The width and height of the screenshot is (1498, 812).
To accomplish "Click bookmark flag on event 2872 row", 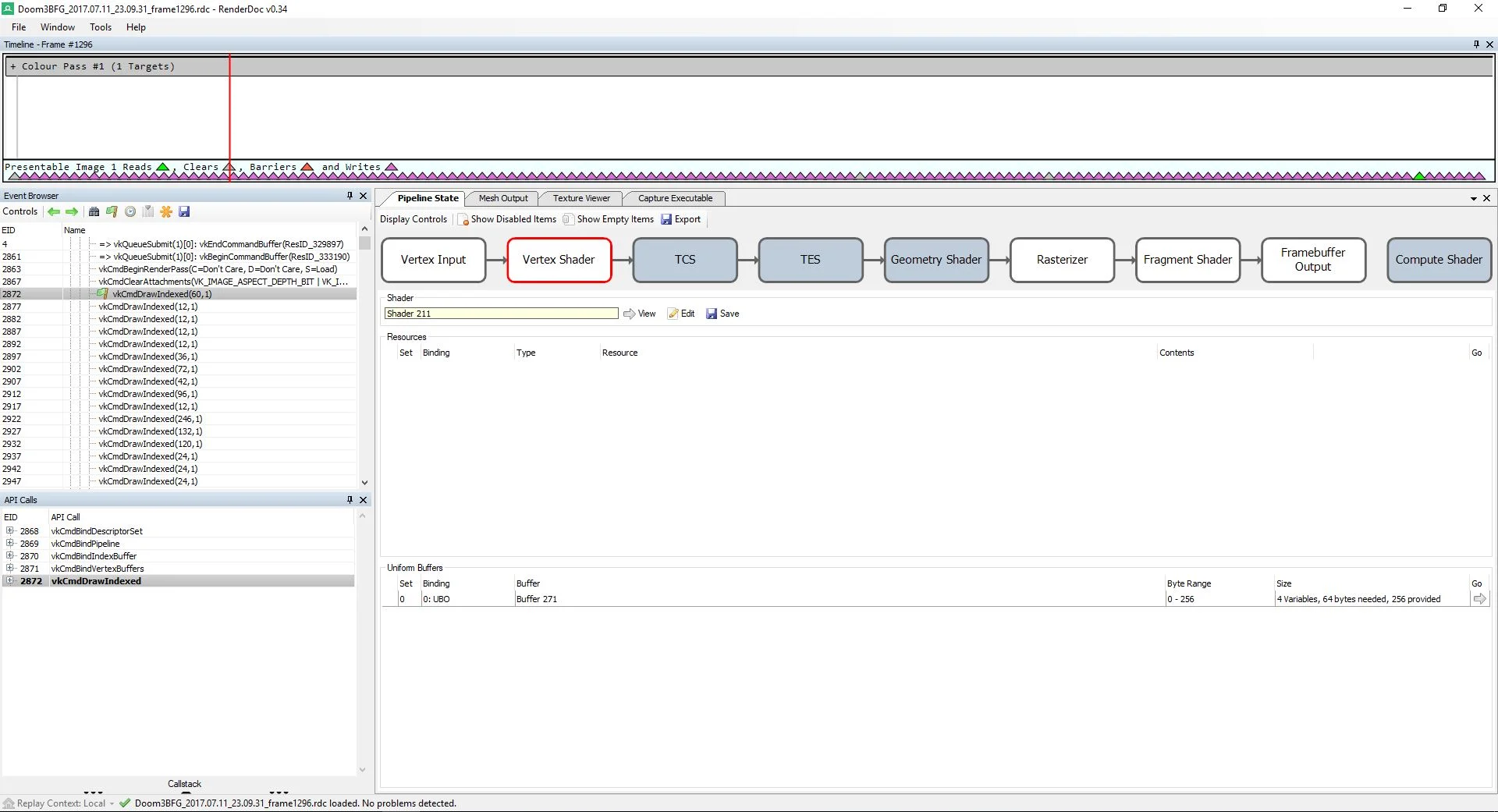I will point(102,294).
